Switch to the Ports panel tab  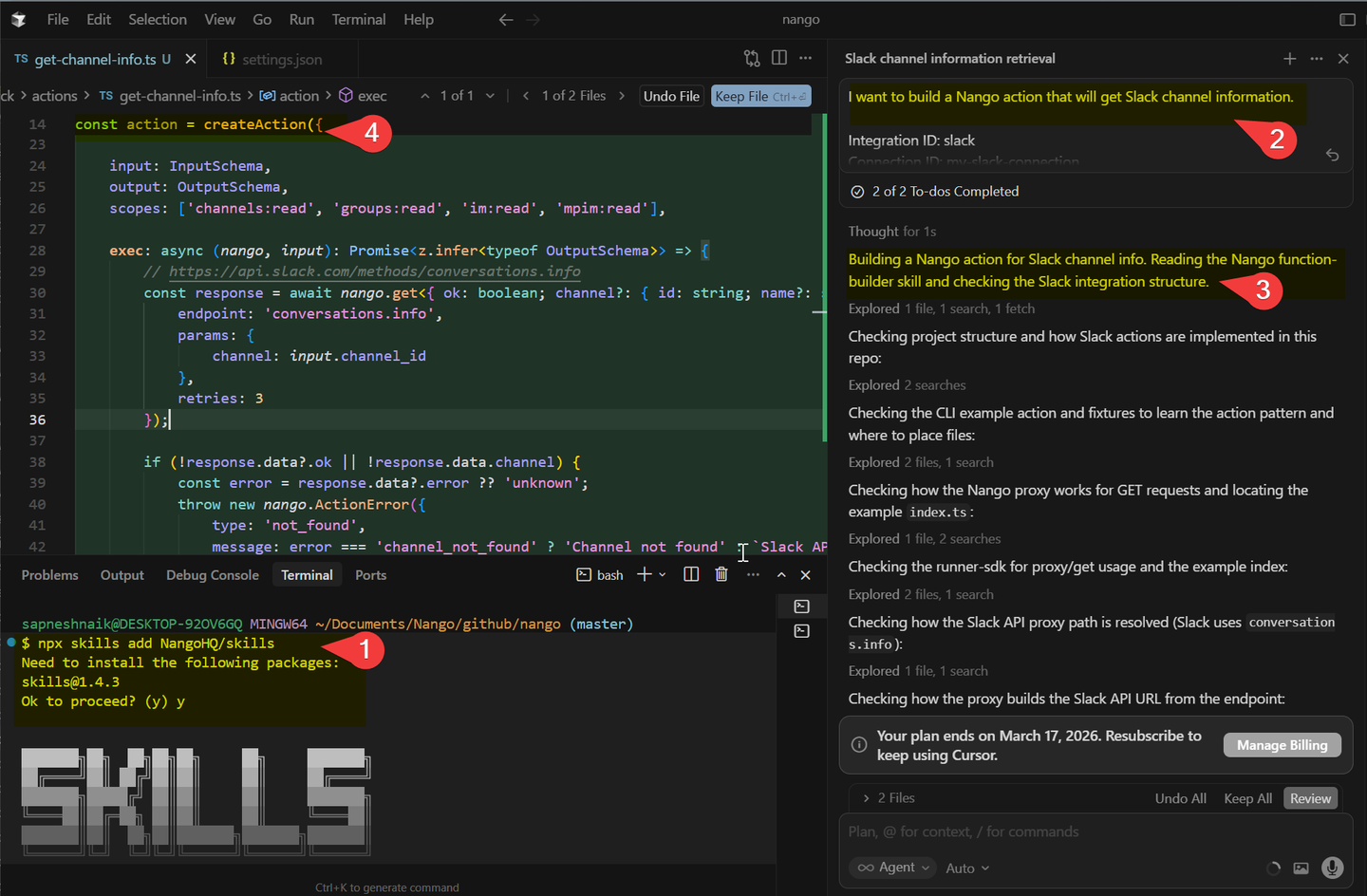pos(371,575)
